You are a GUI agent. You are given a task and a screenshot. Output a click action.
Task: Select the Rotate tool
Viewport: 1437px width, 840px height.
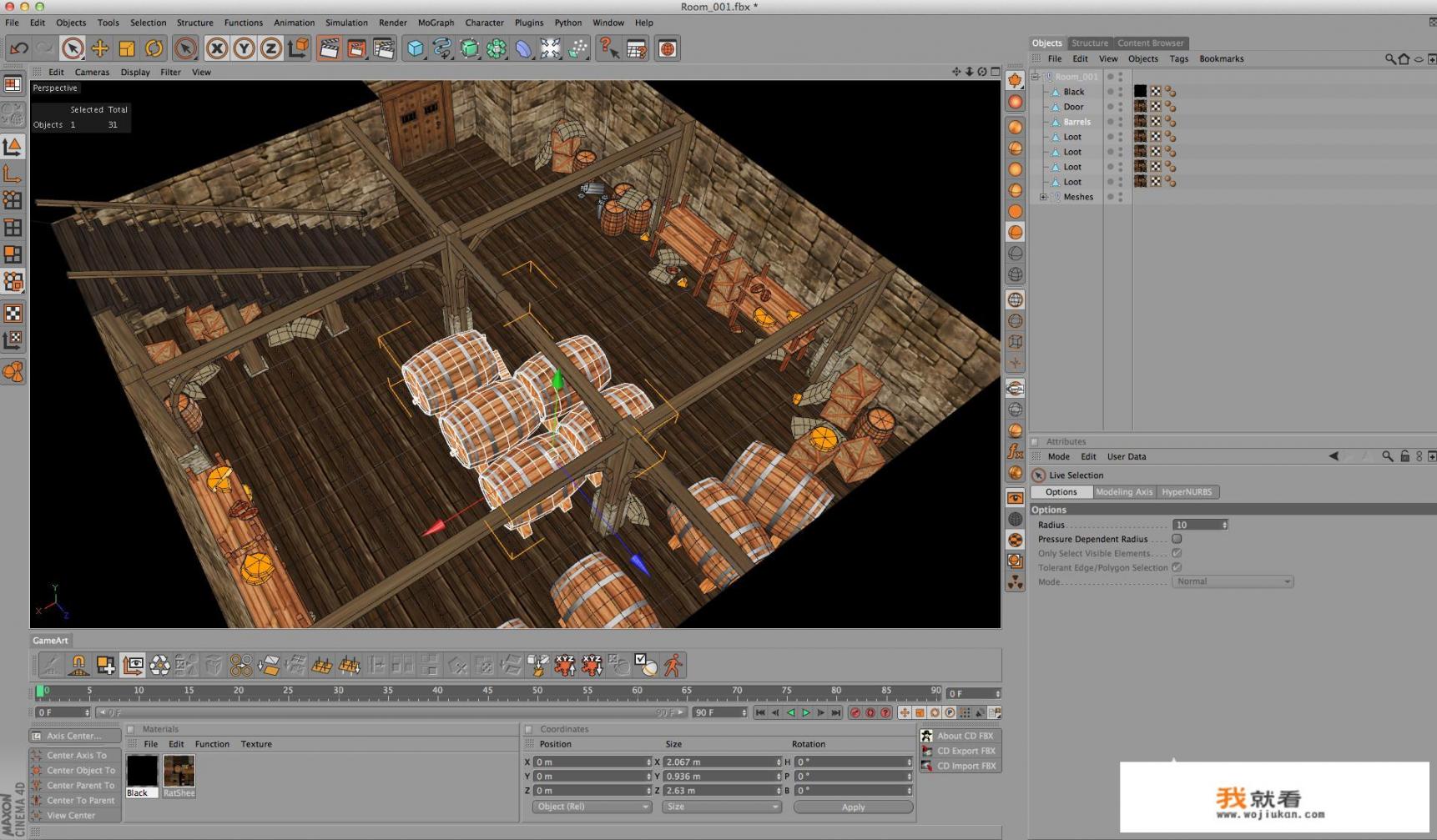tap(154, 48)
